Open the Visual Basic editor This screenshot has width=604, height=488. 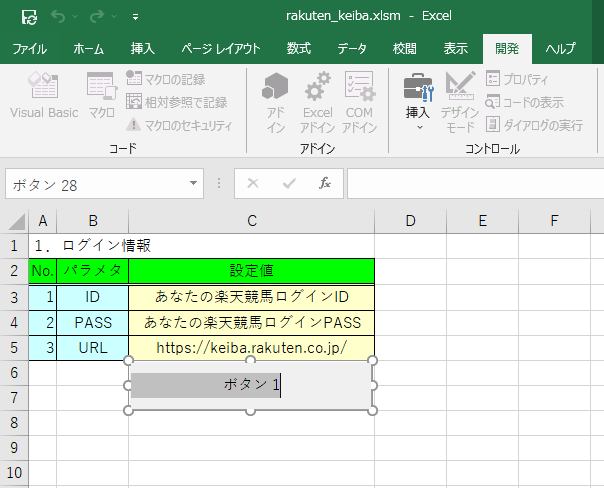point(44,96)
